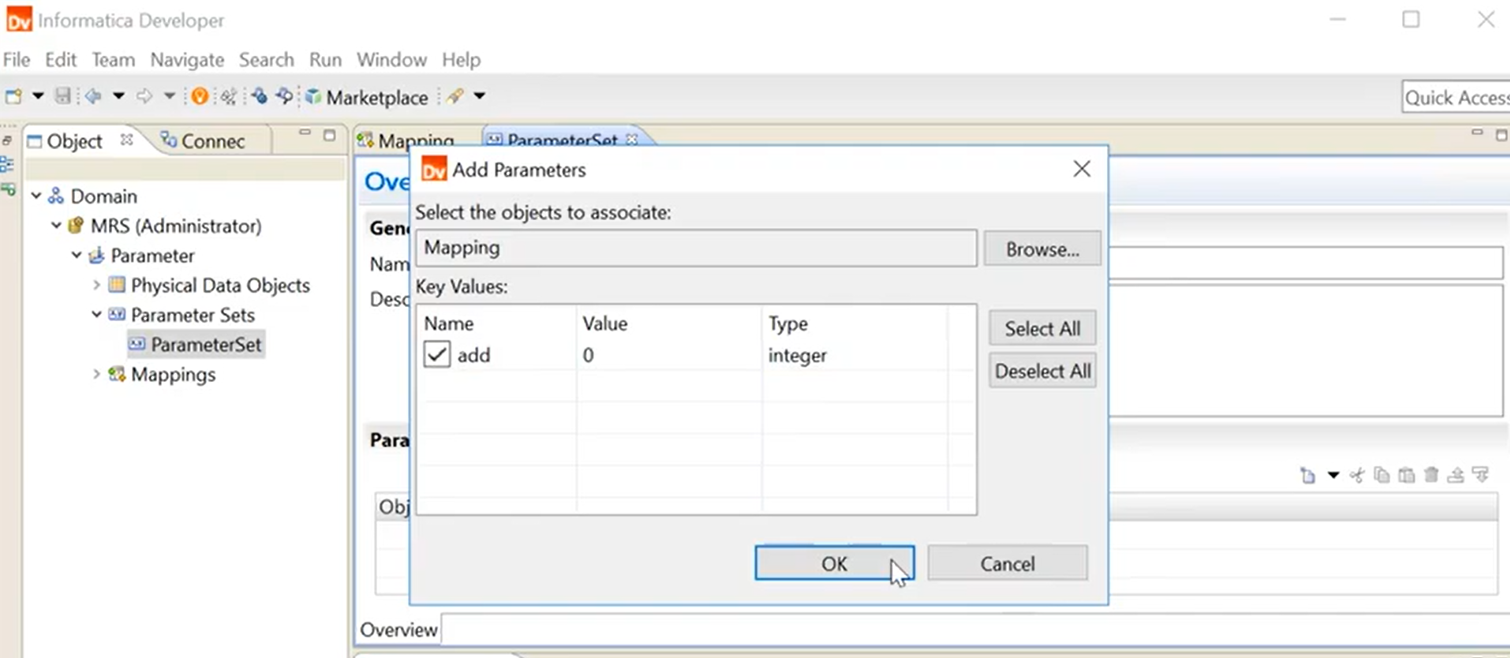Viewport: 1510px width, 658px height.
Task: Click the Quick Access search field
Action: [1455, 97]
